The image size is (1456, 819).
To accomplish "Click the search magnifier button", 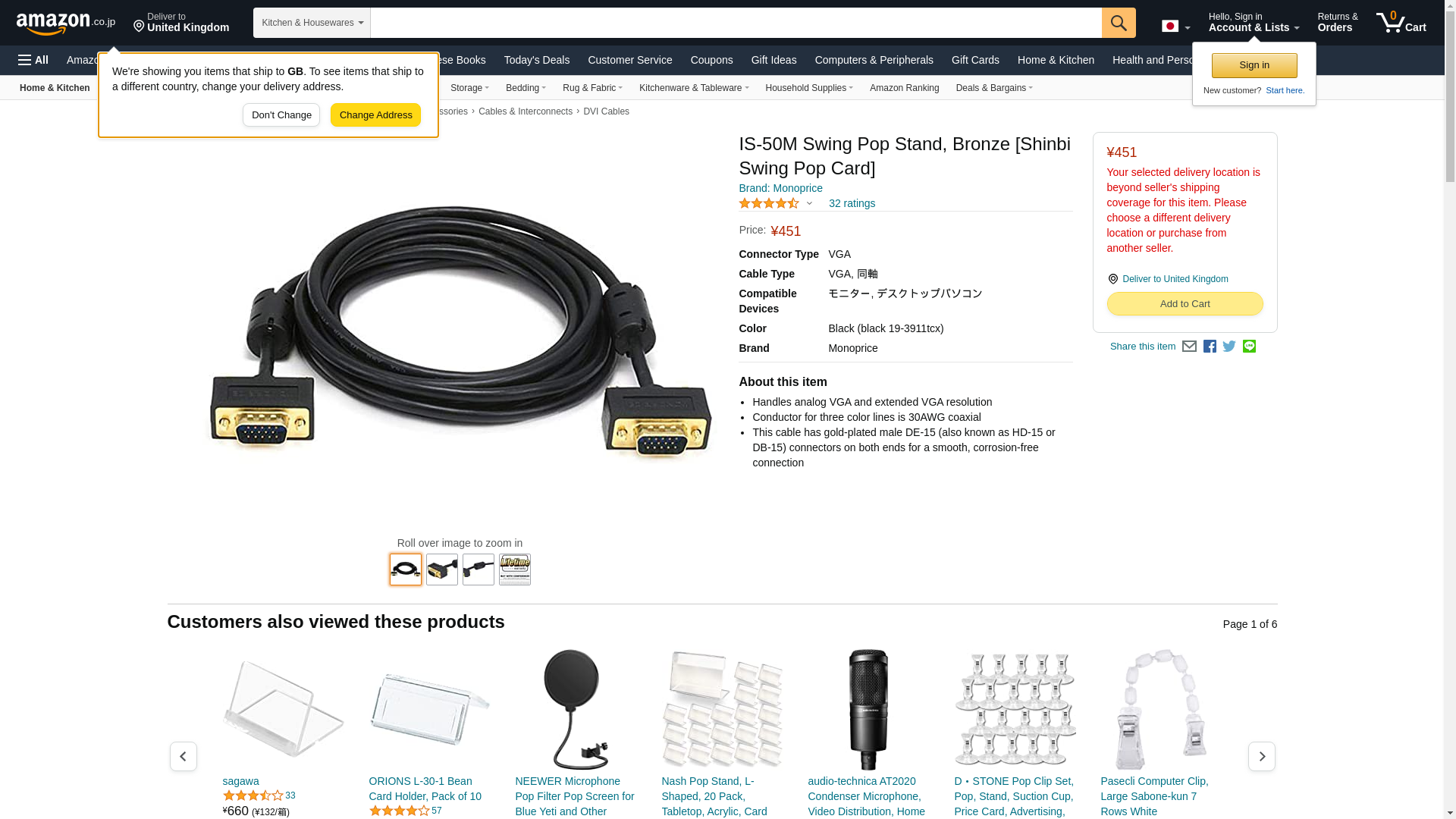I will pos(1119,23).
